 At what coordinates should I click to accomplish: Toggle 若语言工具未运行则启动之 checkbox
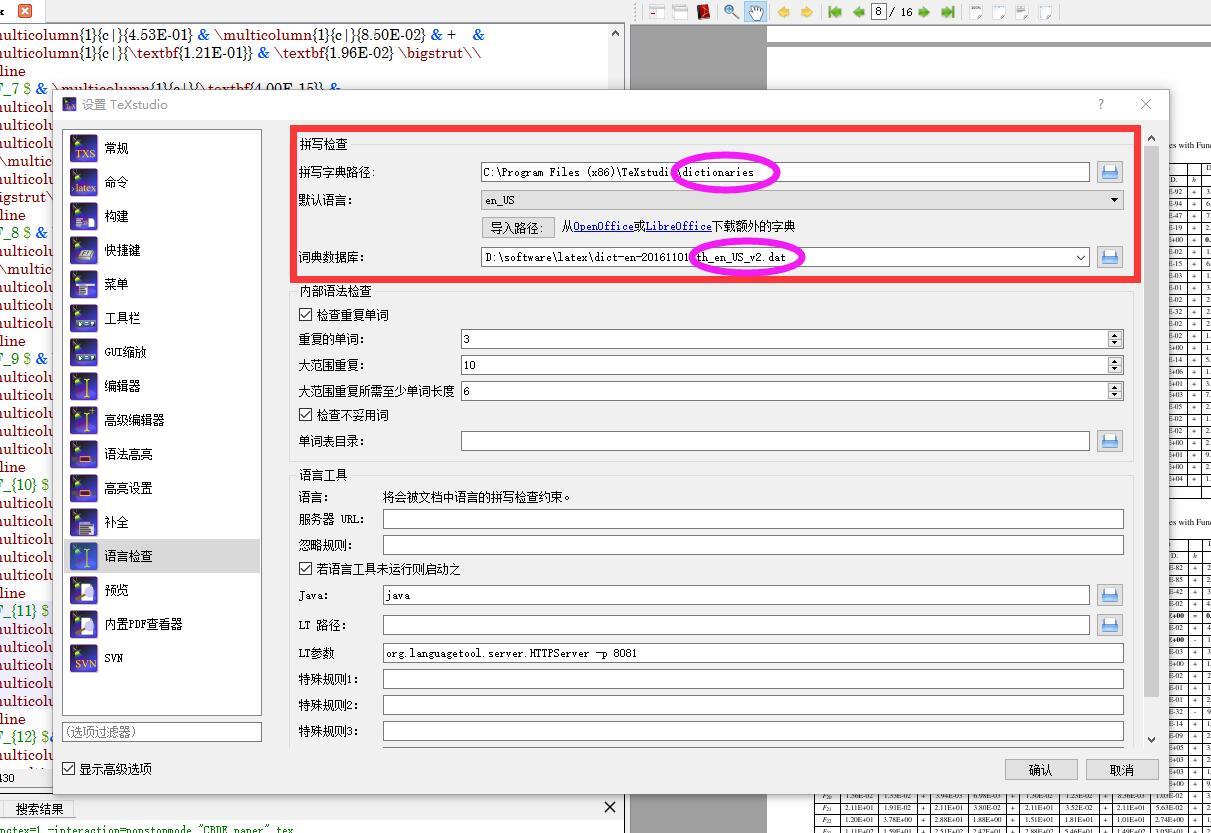[306, 569]
